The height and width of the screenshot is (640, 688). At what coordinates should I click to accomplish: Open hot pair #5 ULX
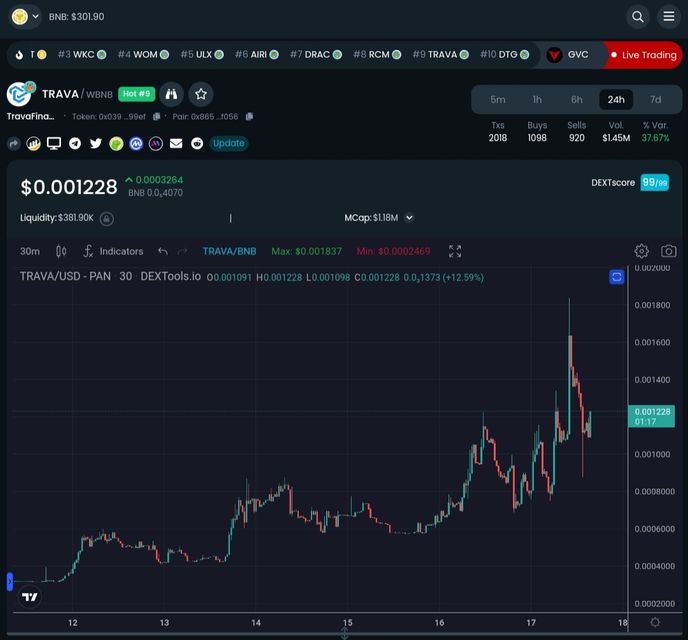pyautogui.click(x=202, y=54)
